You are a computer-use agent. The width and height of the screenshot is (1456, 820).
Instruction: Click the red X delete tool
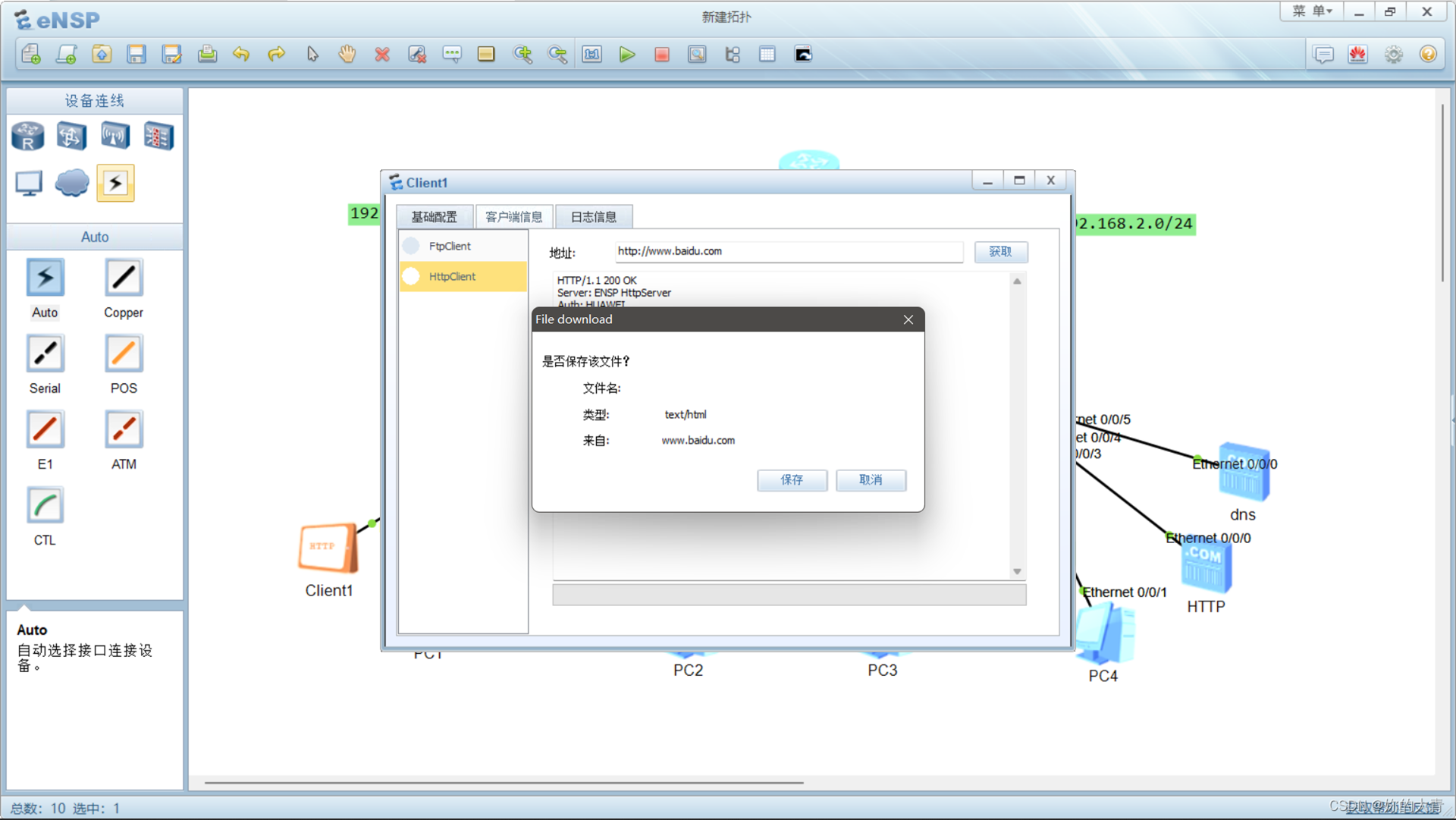click(382, 55)
